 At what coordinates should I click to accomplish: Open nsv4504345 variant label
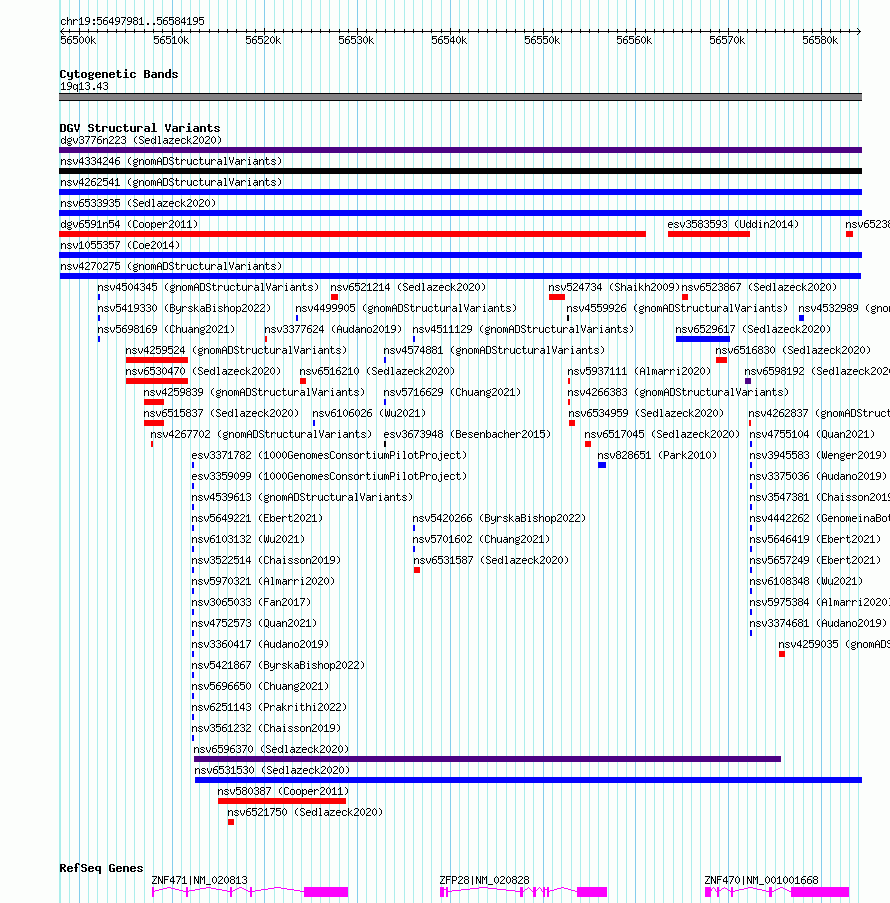point(208,287)
